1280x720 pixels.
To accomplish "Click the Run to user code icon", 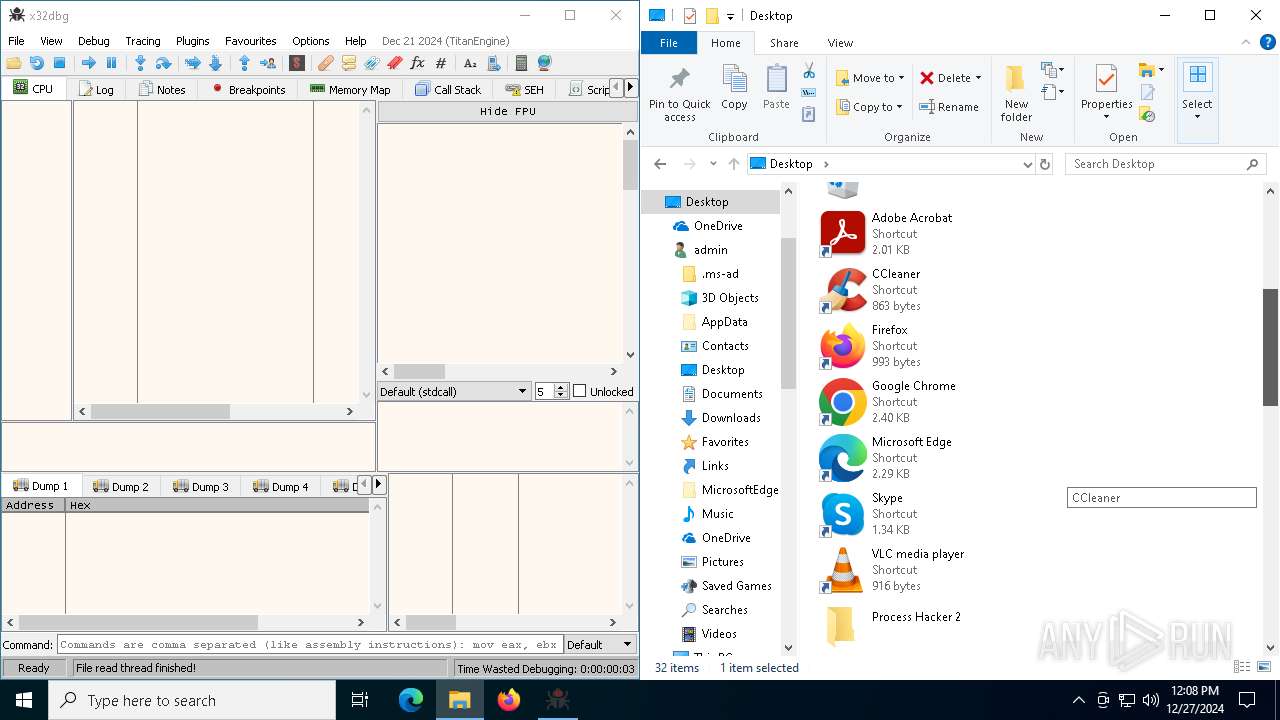I will click(267, 63).
